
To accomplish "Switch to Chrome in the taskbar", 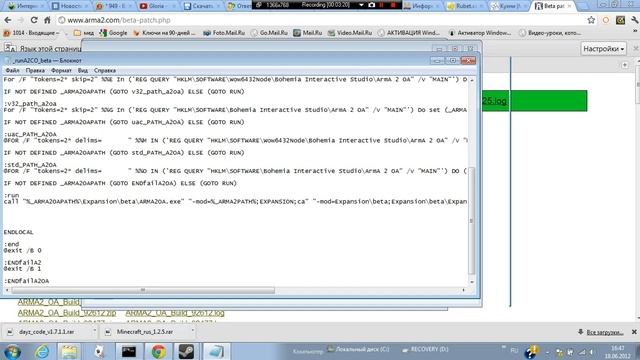I will [158, 351].
